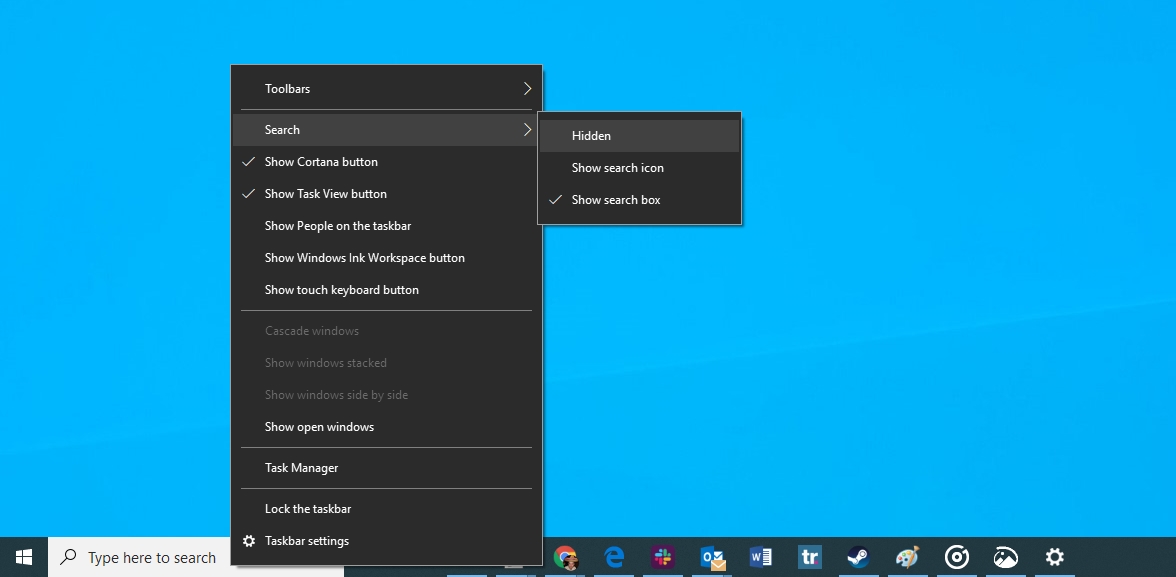Click the Windows Start button
The width and height of the screenshot is (1176, 577).
point(24,557)
